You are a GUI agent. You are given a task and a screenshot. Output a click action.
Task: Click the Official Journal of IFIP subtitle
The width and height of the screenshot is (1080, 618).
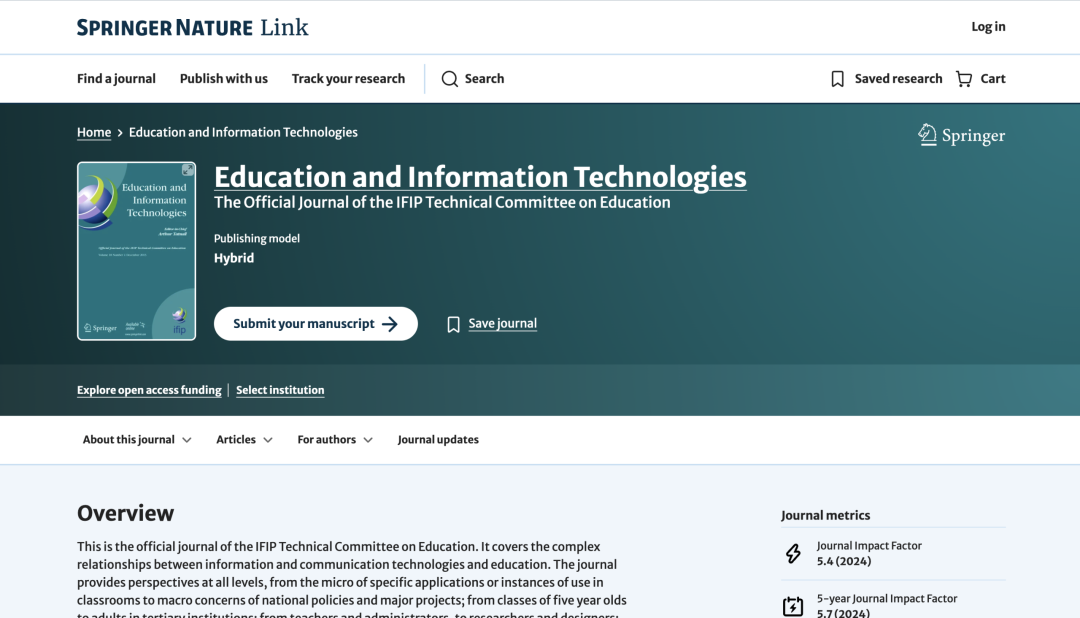tap(442, 203)
